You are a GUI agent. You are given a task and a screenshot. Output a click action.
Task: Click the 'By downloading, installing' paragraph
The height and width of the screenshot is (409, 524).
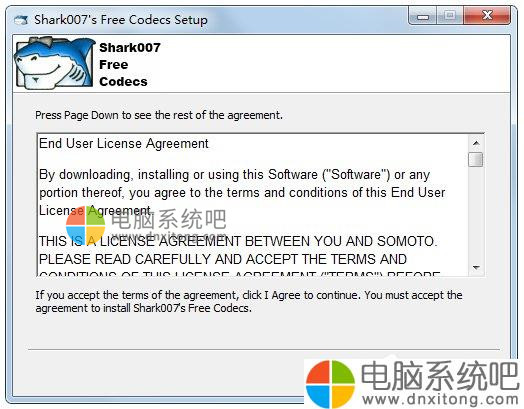pos(242,192)
